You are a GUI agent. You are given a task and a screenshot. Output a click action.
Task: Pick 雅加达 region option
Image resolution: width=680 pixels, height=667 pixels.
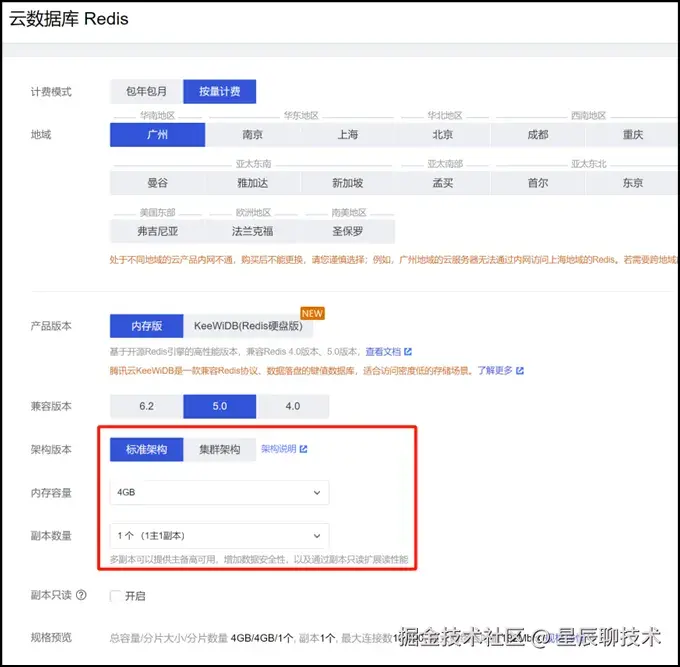[252, 183]
